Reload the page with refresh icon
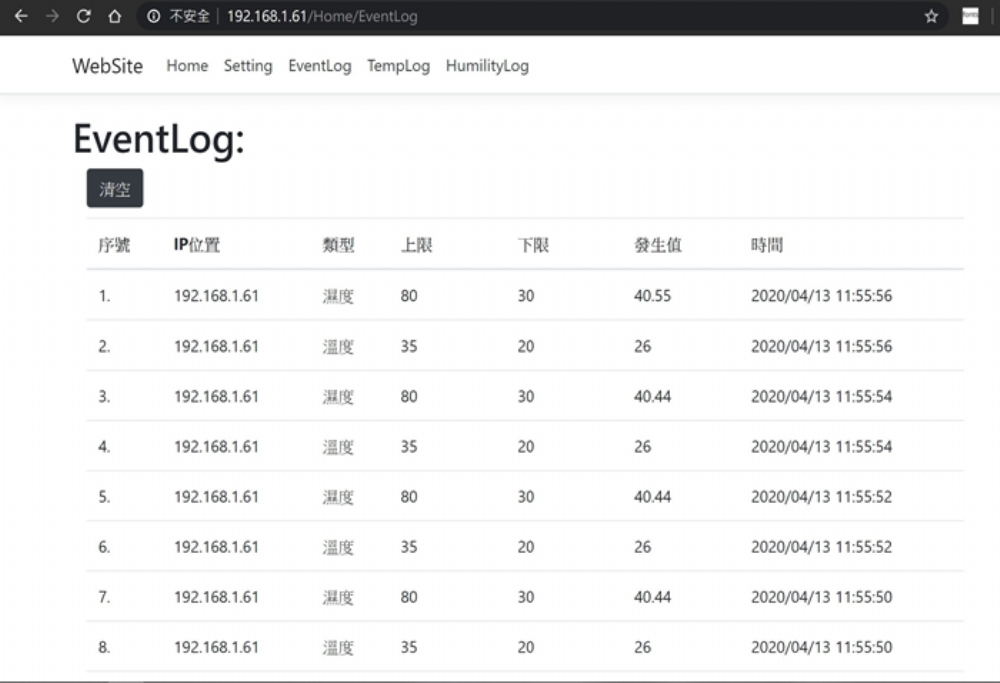The image size is (1000, 683). pyautogui.click(x=84, y=16)
